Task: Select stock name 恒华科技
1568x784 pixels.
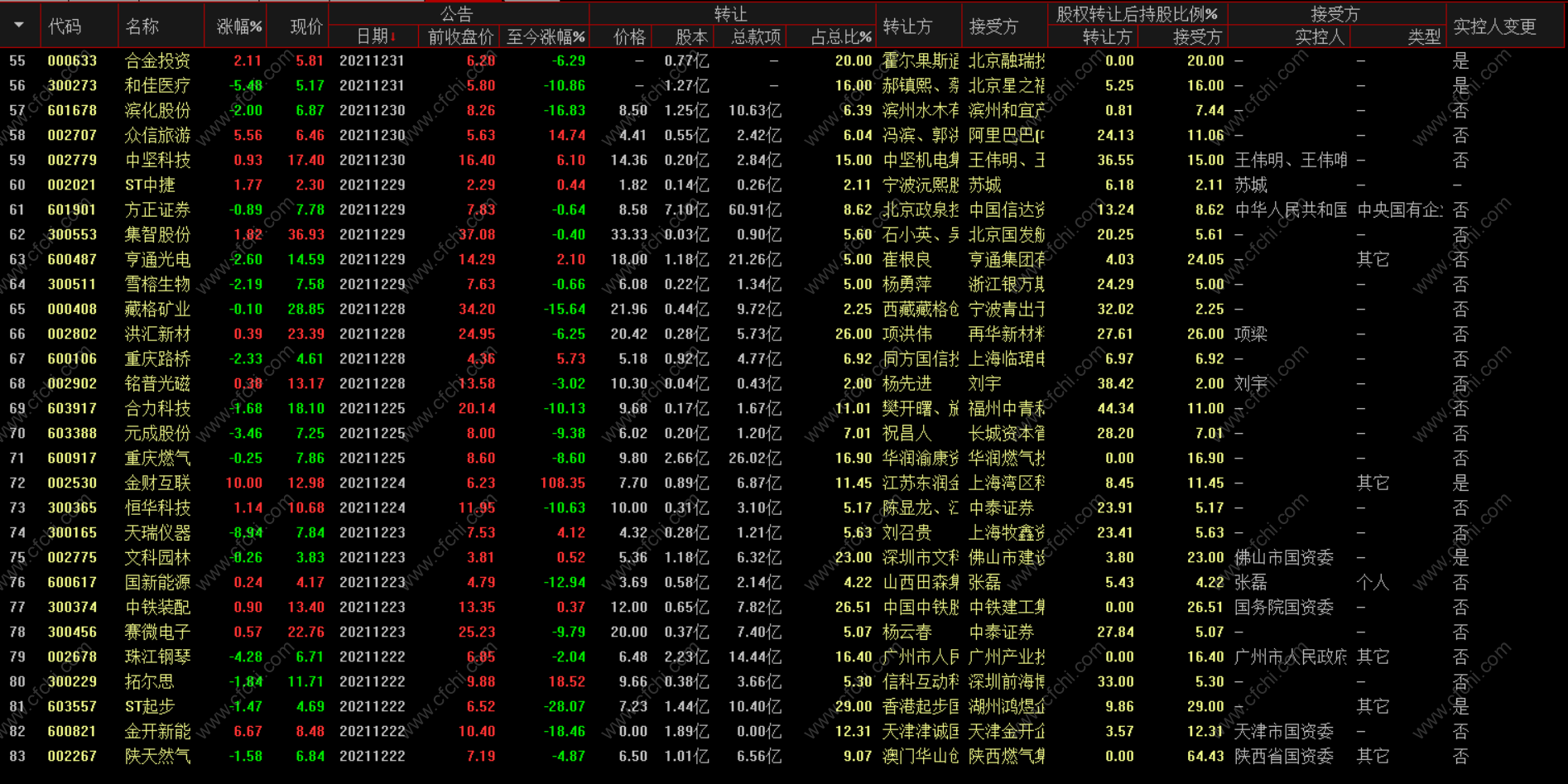Action: tap(157, 507)
